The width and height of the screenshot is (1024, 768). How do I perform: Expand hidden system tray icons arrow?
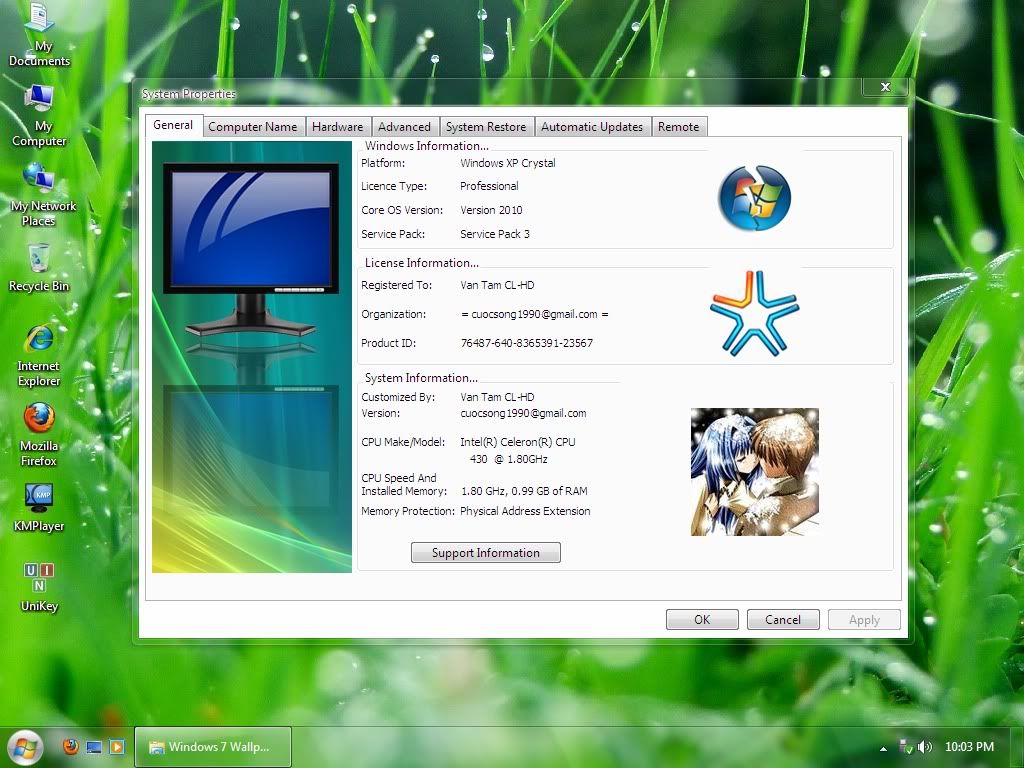click(883, 748)
